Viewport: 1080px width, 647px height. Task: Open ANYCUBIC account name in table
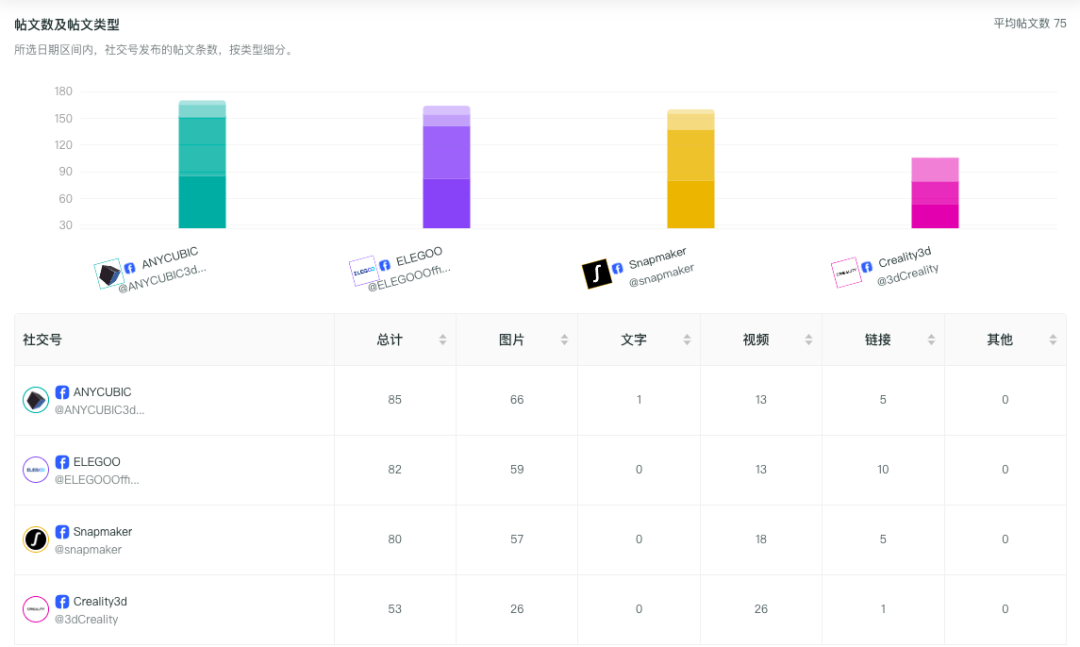pyautogui.click(x=102, y=392)
